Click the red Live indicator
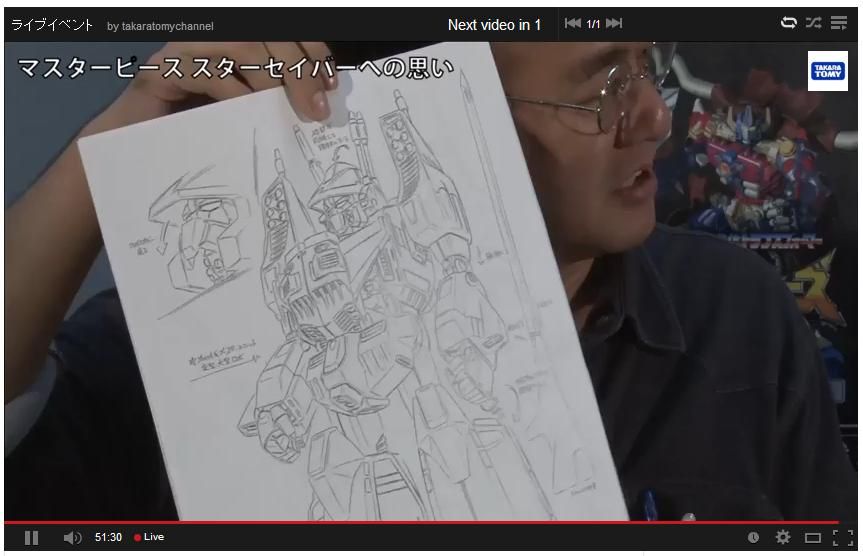Viewport: 863px width, 556px height. pyautogui.click(x=149, y=537)
